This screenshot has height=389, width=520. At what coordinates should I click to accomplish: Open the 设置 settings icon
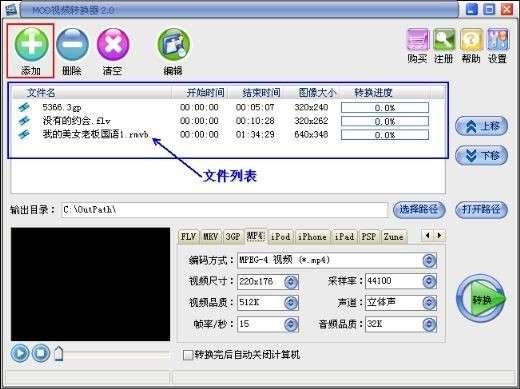click(498, 40)
